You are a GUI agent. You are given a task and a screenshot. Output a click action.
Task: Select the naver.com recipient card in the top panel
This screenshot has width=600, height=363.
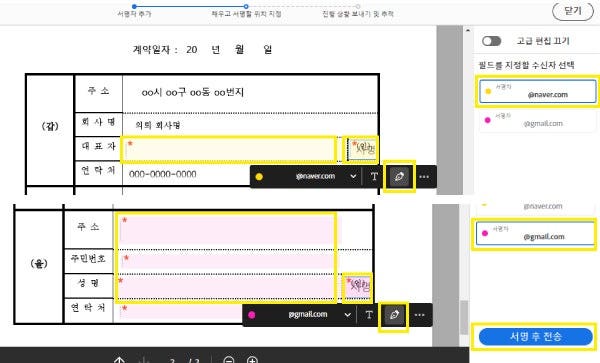coord(538,91)
